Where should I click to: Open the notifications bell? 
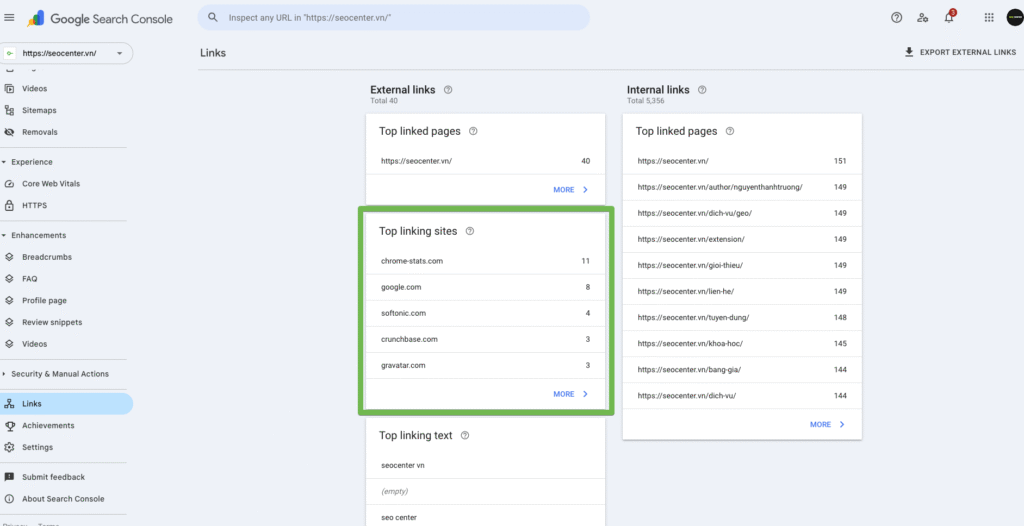(949, 18)
